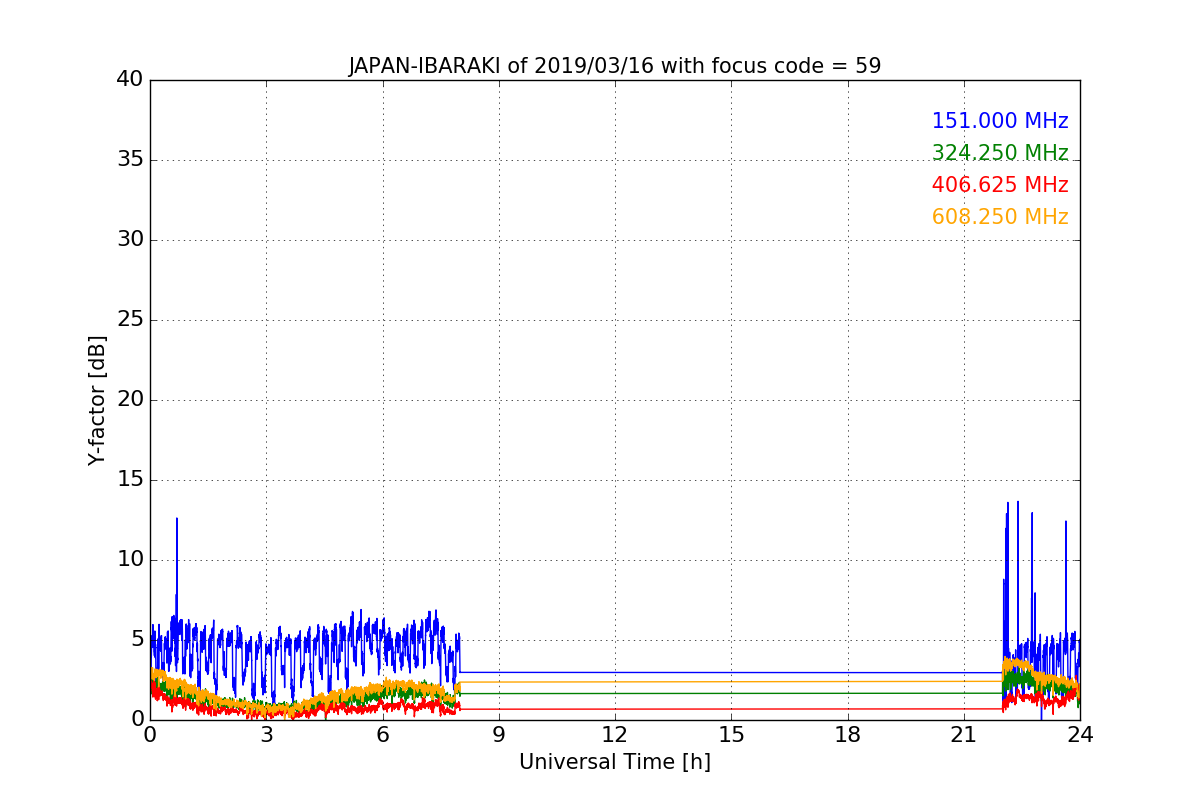Select the 151.000 MHz legend label
This screenshot has height=800, width=1200.
(x=1000, y=121)
